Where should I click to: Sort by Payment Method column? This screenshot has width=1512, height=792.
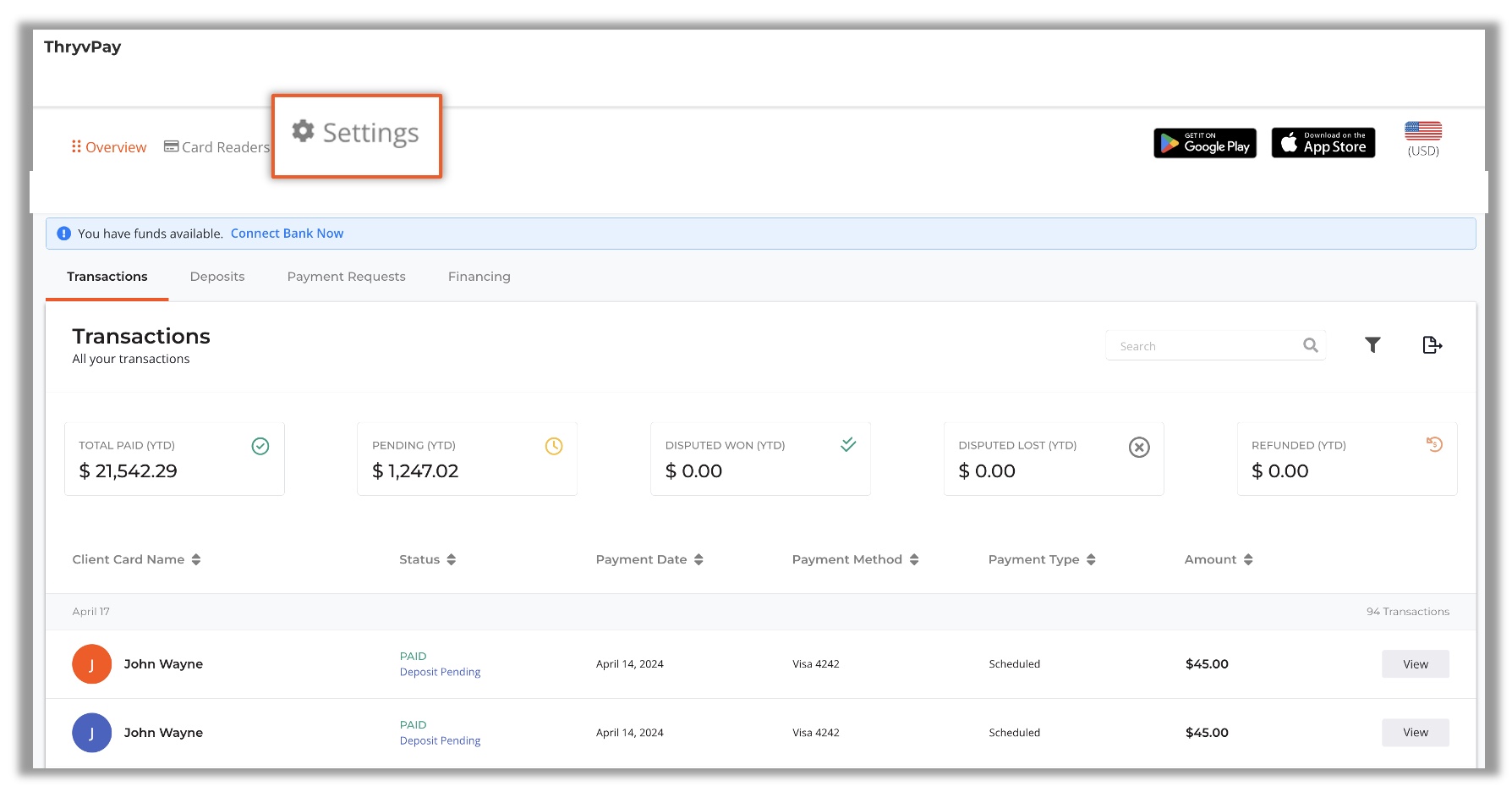tap(914, 559)
